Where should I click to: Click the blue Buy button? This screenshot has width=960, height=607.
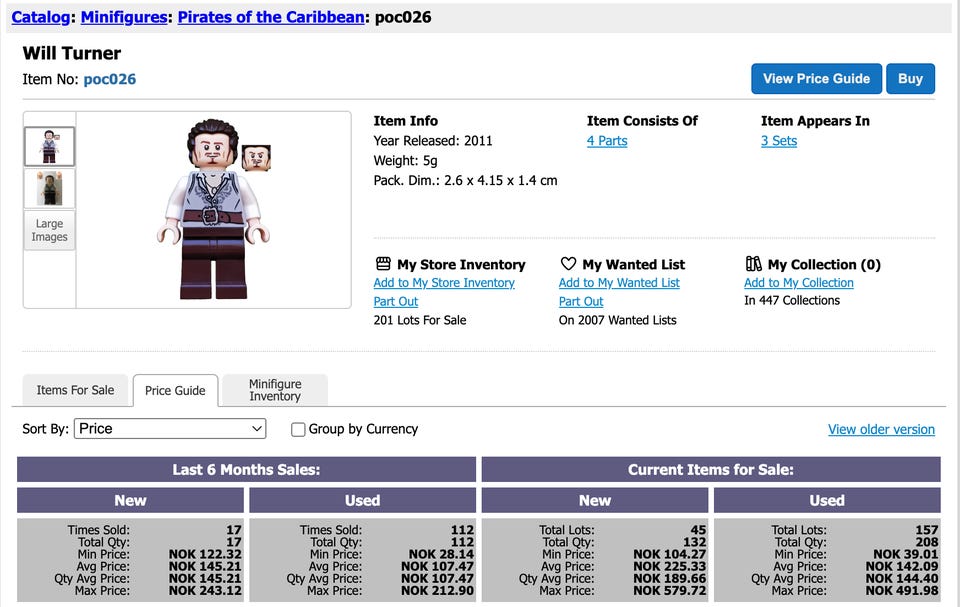(910, 78)
